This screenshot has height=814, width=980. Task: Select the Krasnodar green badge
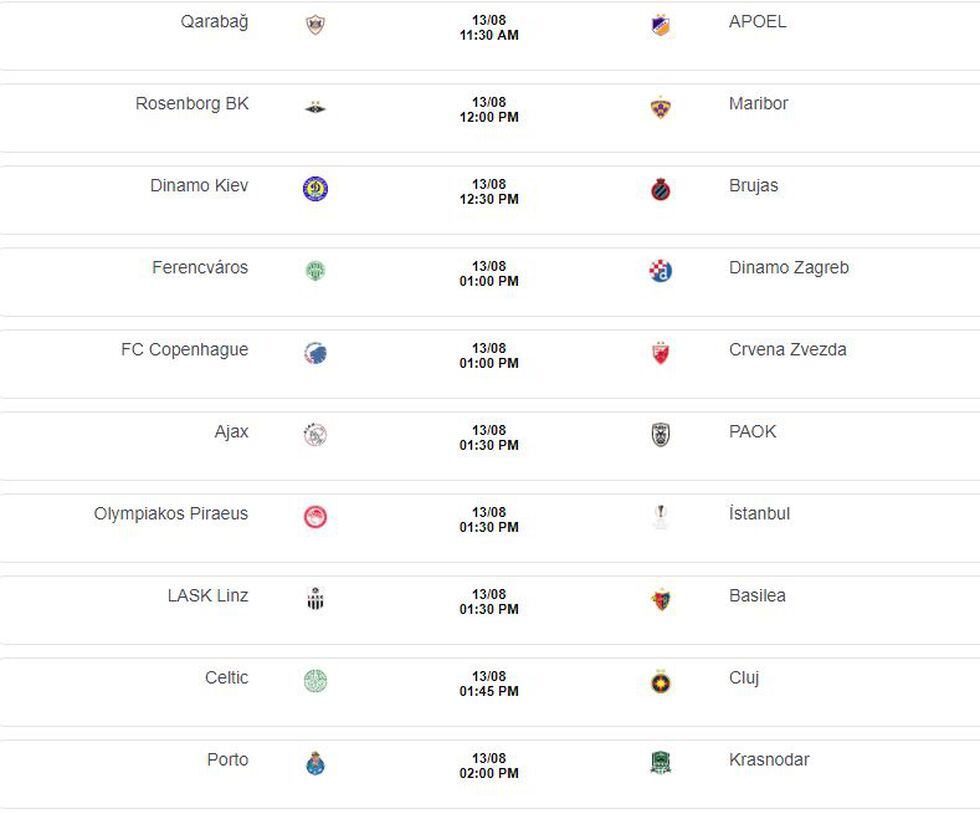coord(660,763)
